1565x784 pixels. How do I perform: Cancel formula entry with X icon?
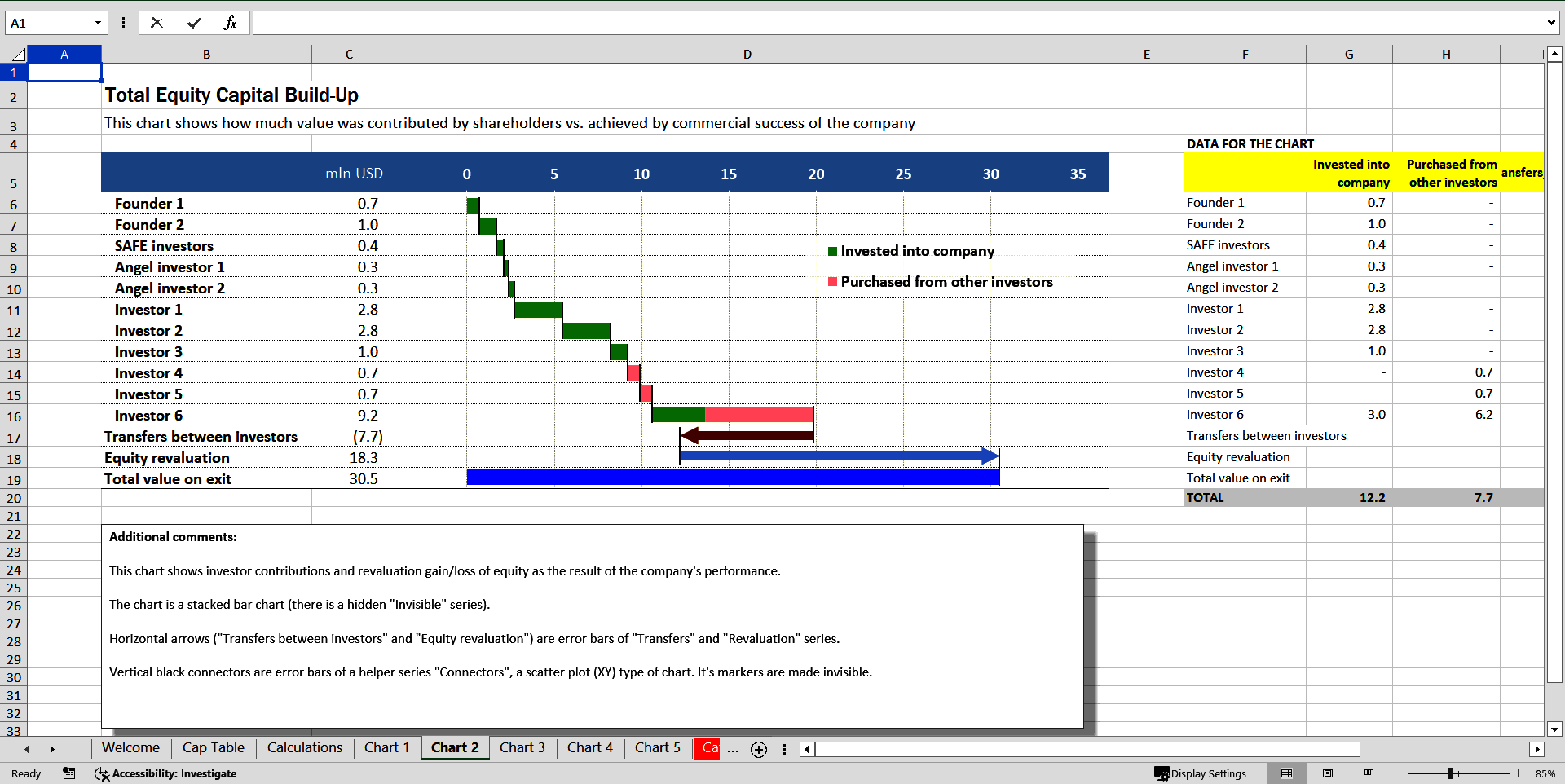[156, 23]
